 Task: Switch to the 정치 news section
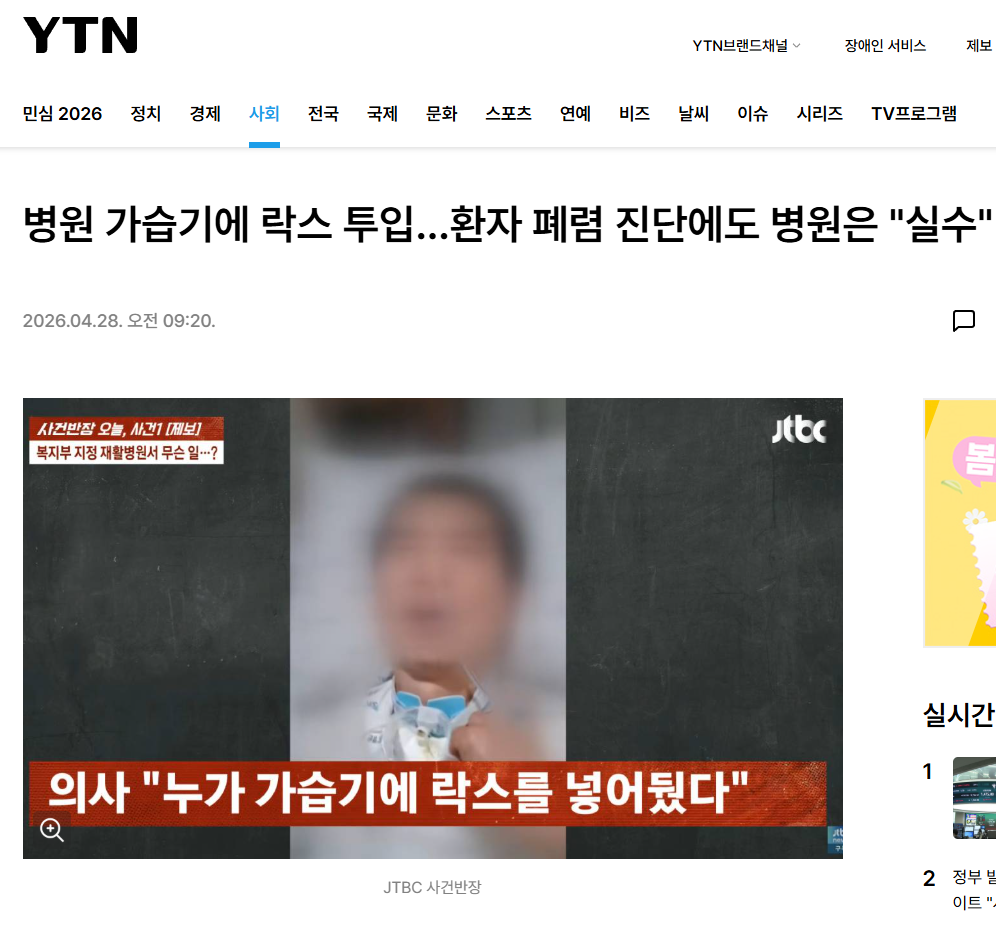(x=145, y=113)
